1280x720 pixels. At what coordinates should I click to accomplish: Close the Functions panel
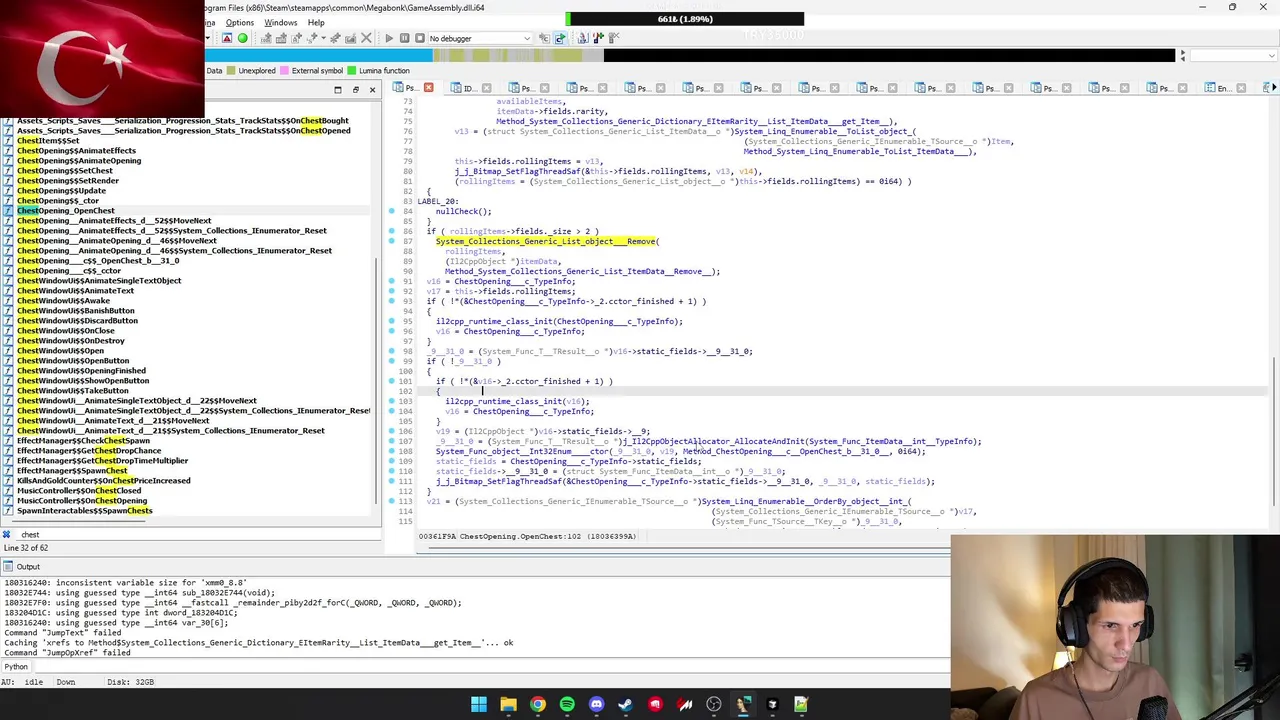(372, 90)
